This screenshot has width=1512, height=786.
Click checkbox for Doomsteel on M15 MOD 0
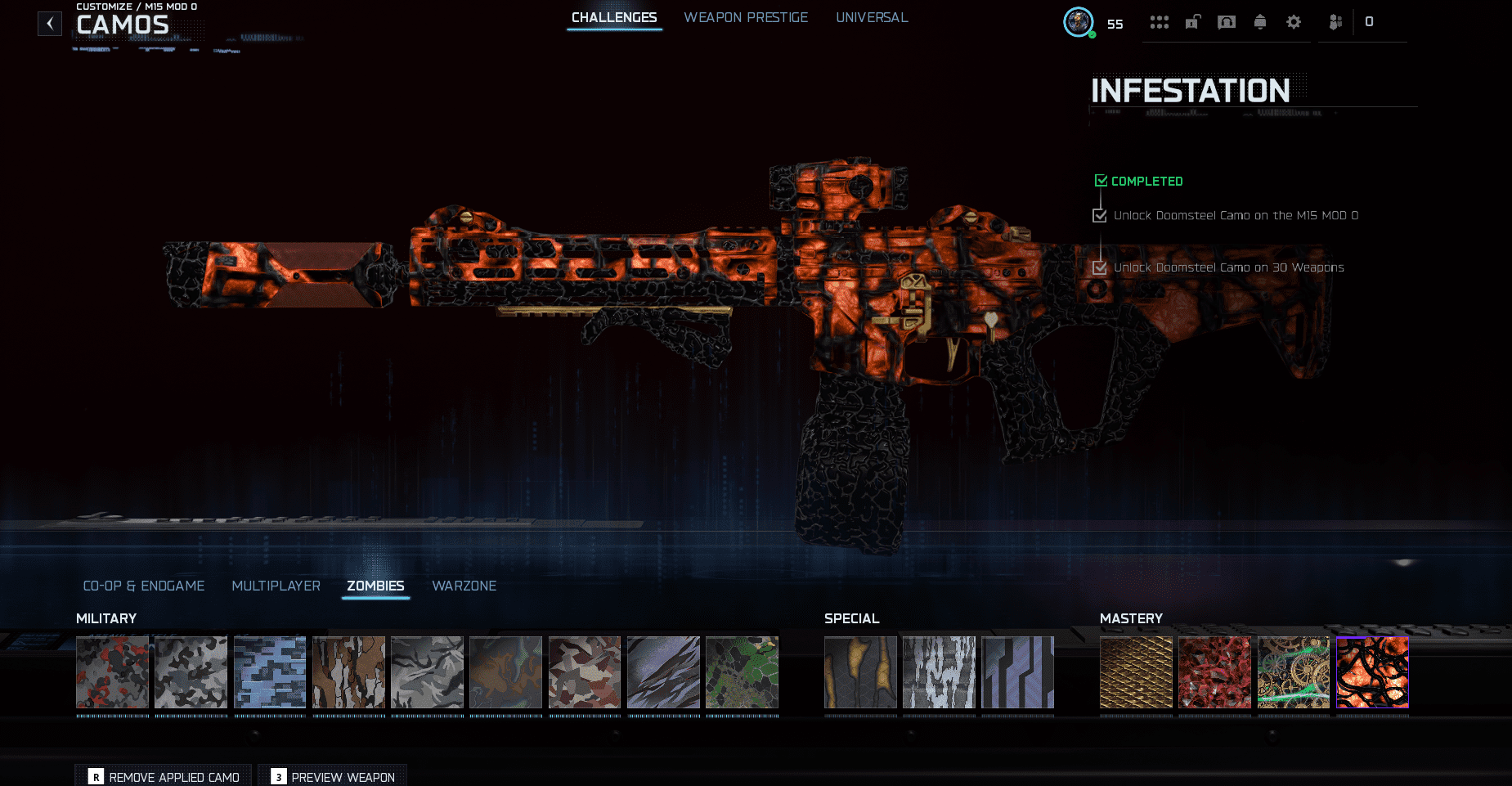point(1100,216)
